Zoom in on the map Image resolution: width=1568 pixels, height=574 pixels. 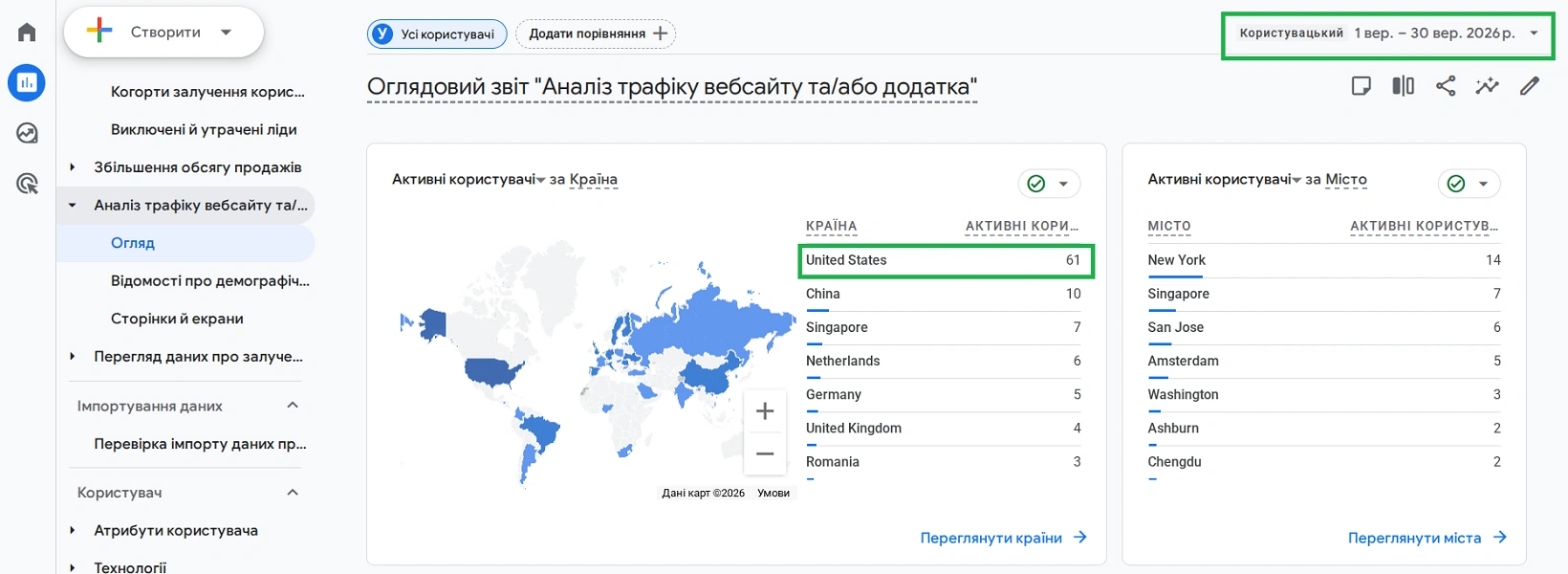click(x=765, y=411)
